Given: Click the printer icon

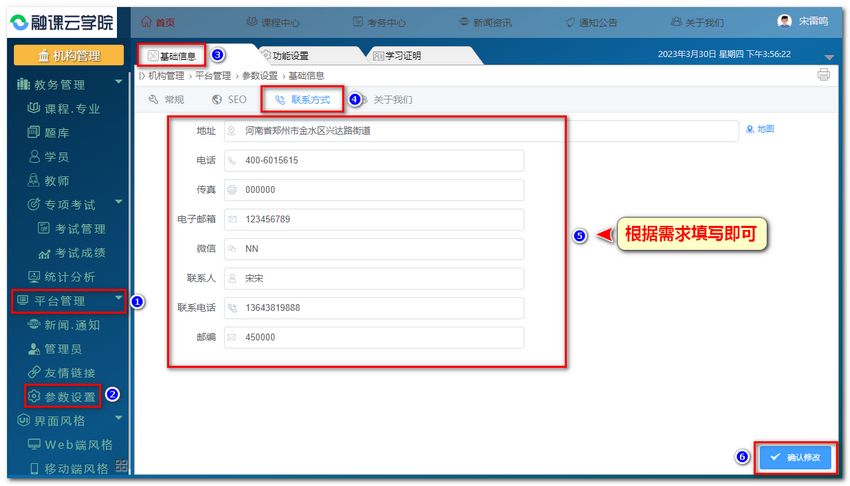Looking at the screenshot, I should [823, 75].
